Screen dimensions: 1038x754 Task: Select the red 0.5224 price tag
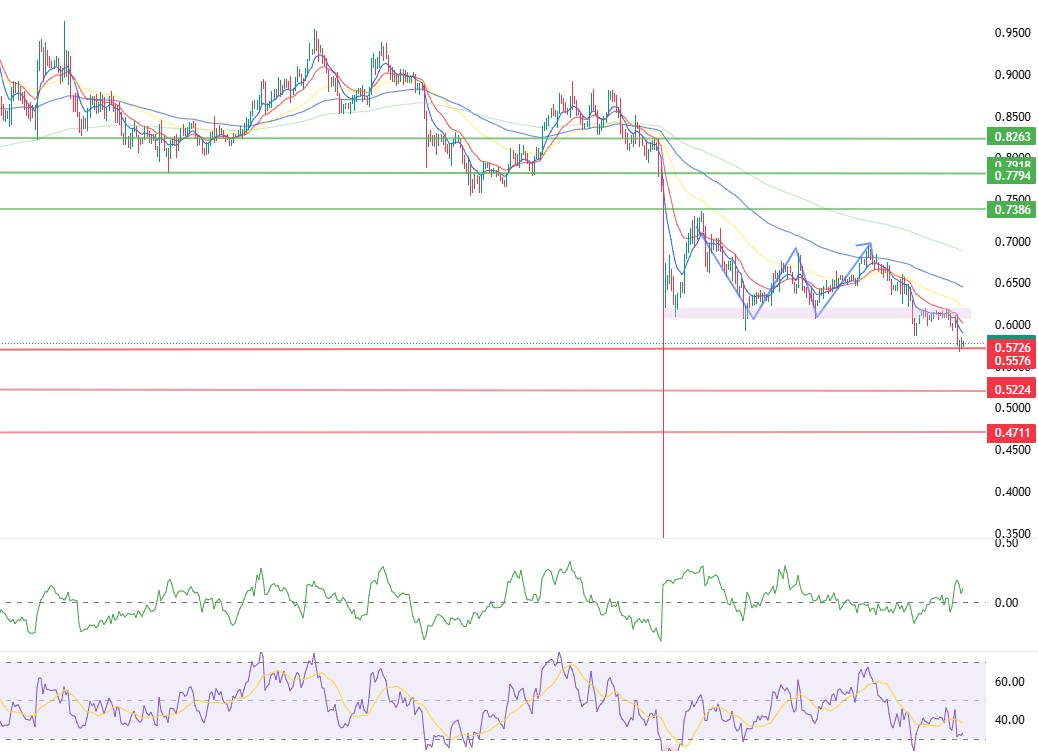pyautogui.click(x=1010, y=389)
